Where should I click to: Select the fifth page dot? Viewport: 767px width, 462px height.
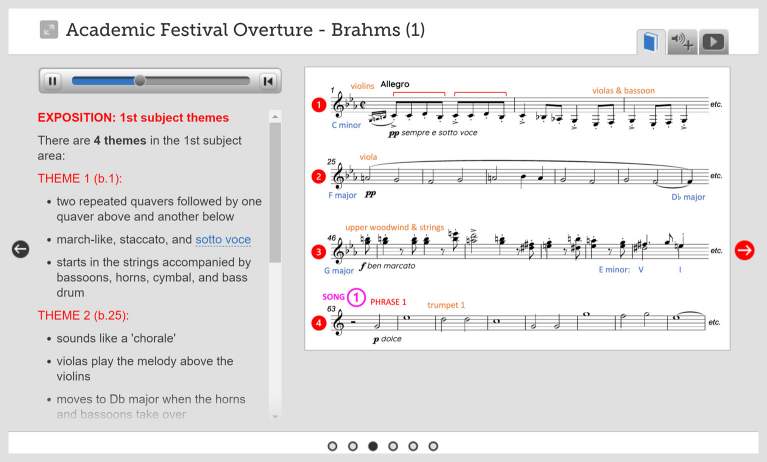(x=413, y=446)
